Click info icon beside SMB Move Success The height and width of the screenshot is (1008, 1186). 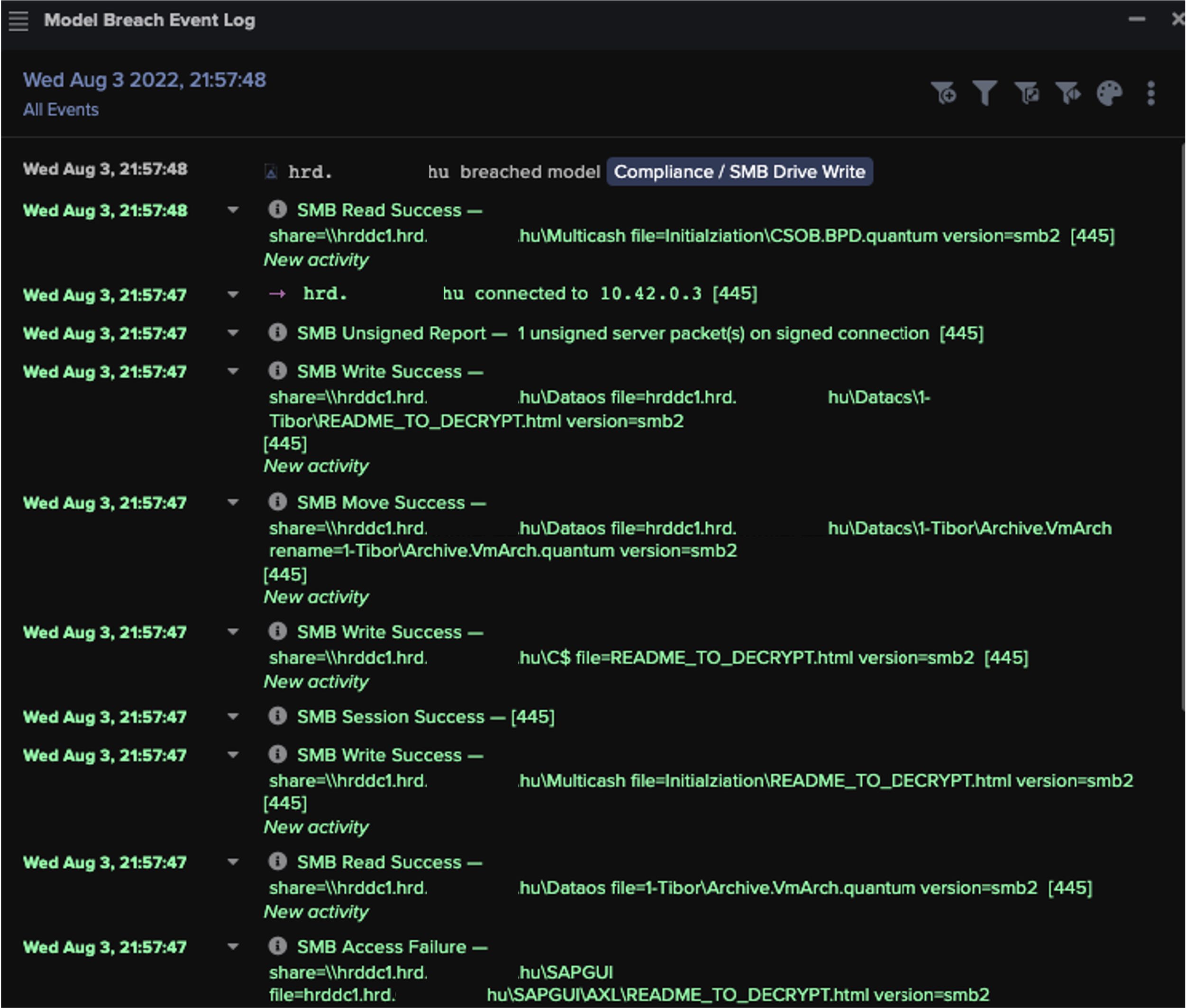(x=278, y=502)
